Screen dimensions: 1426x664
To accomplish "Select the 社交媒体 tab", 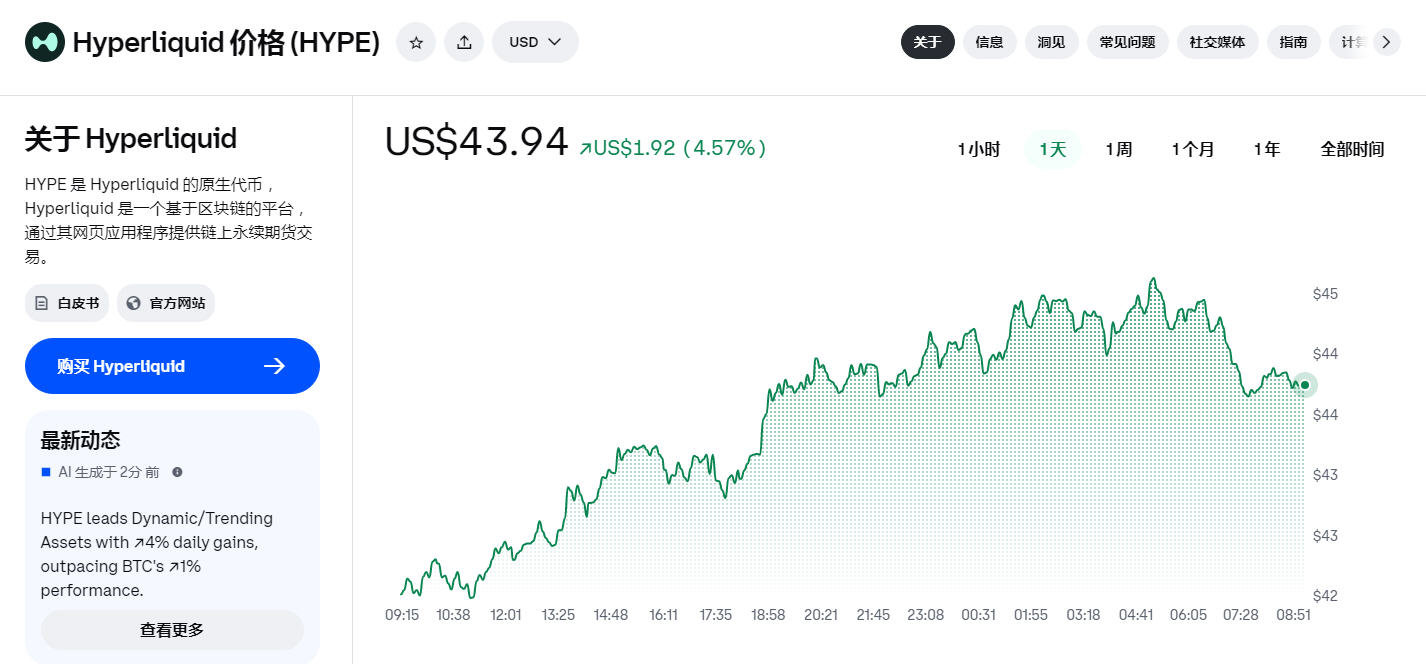I will (x=1217, y=42).
